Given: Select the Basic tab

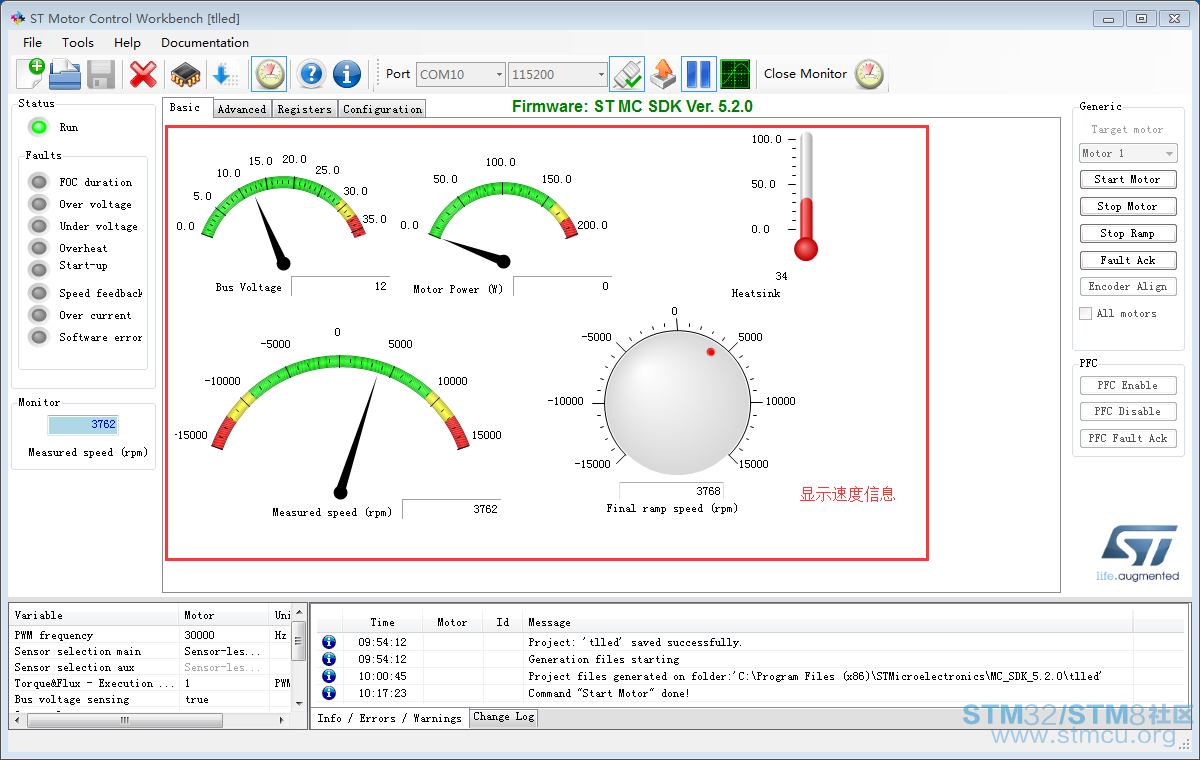Looking at the screenshot, I should coord(186,107).
